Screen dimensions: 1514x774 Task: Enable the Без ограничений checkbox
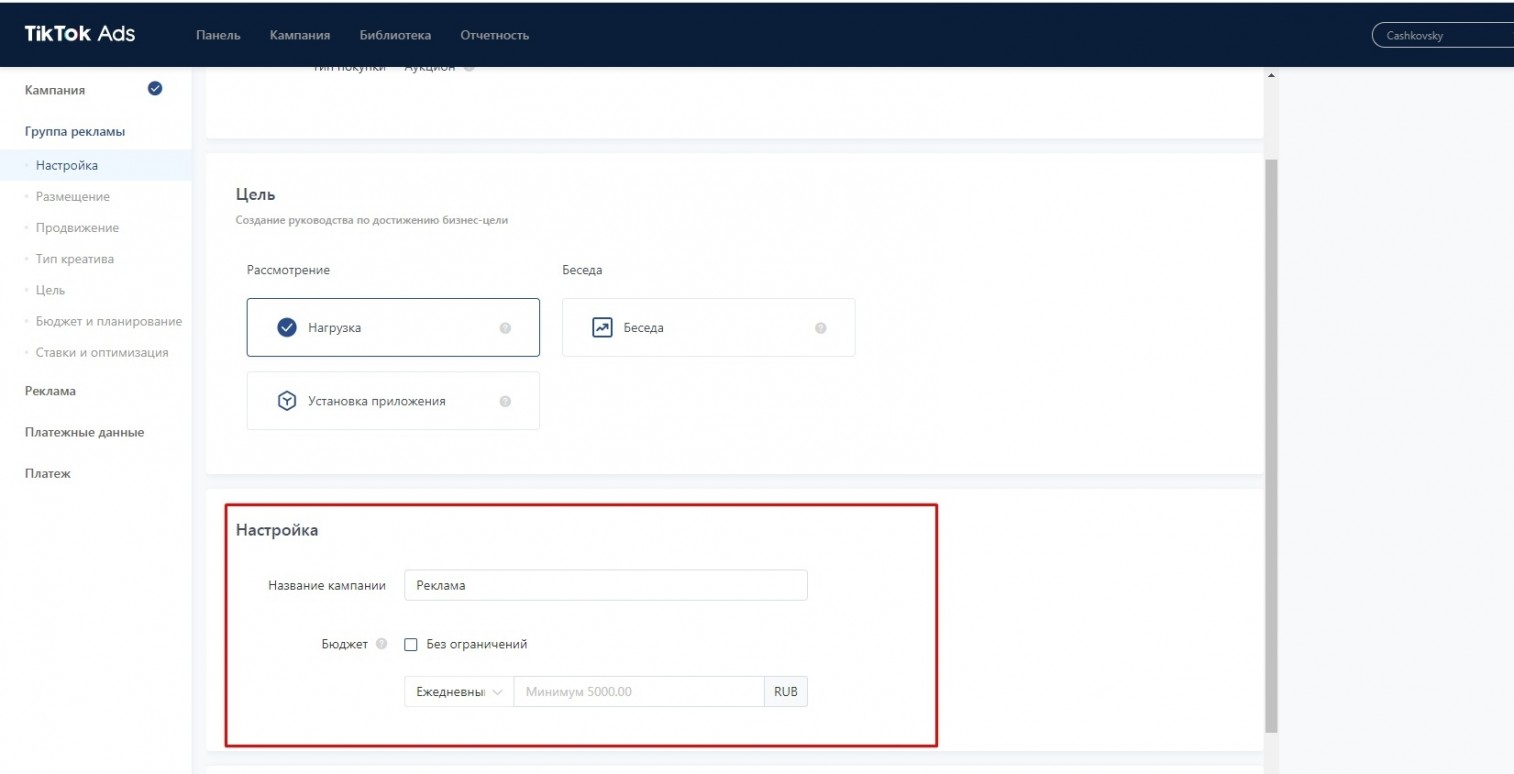pos(410,645)
